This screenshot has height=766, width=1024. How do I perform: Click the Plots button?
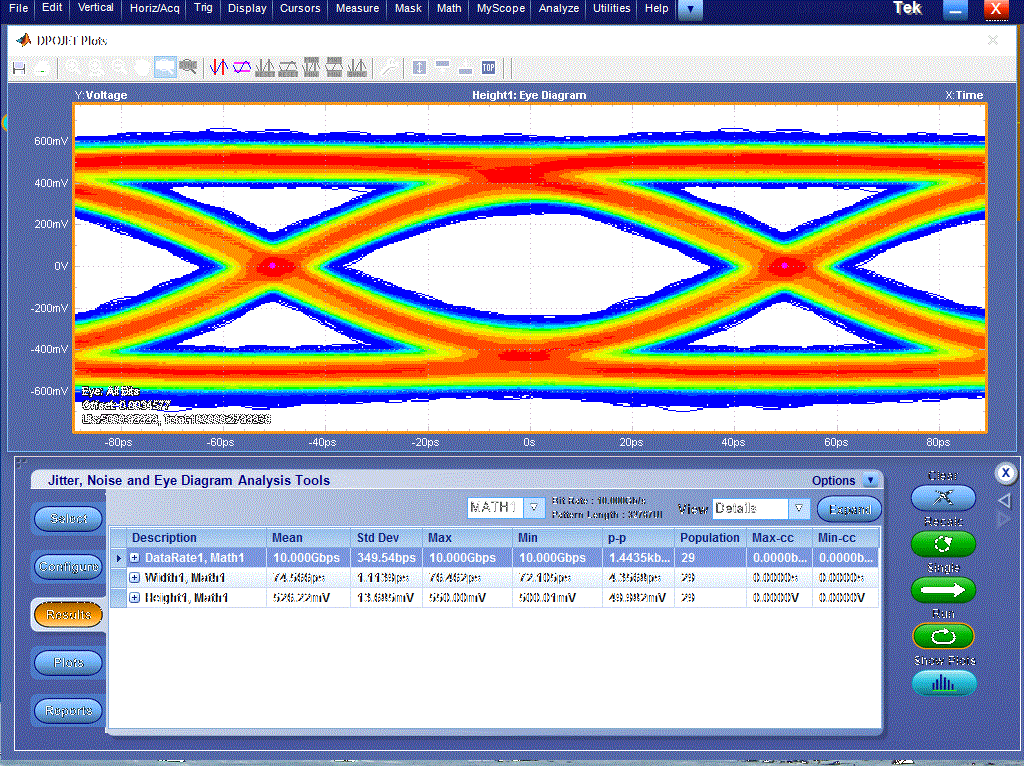point(69,663)
